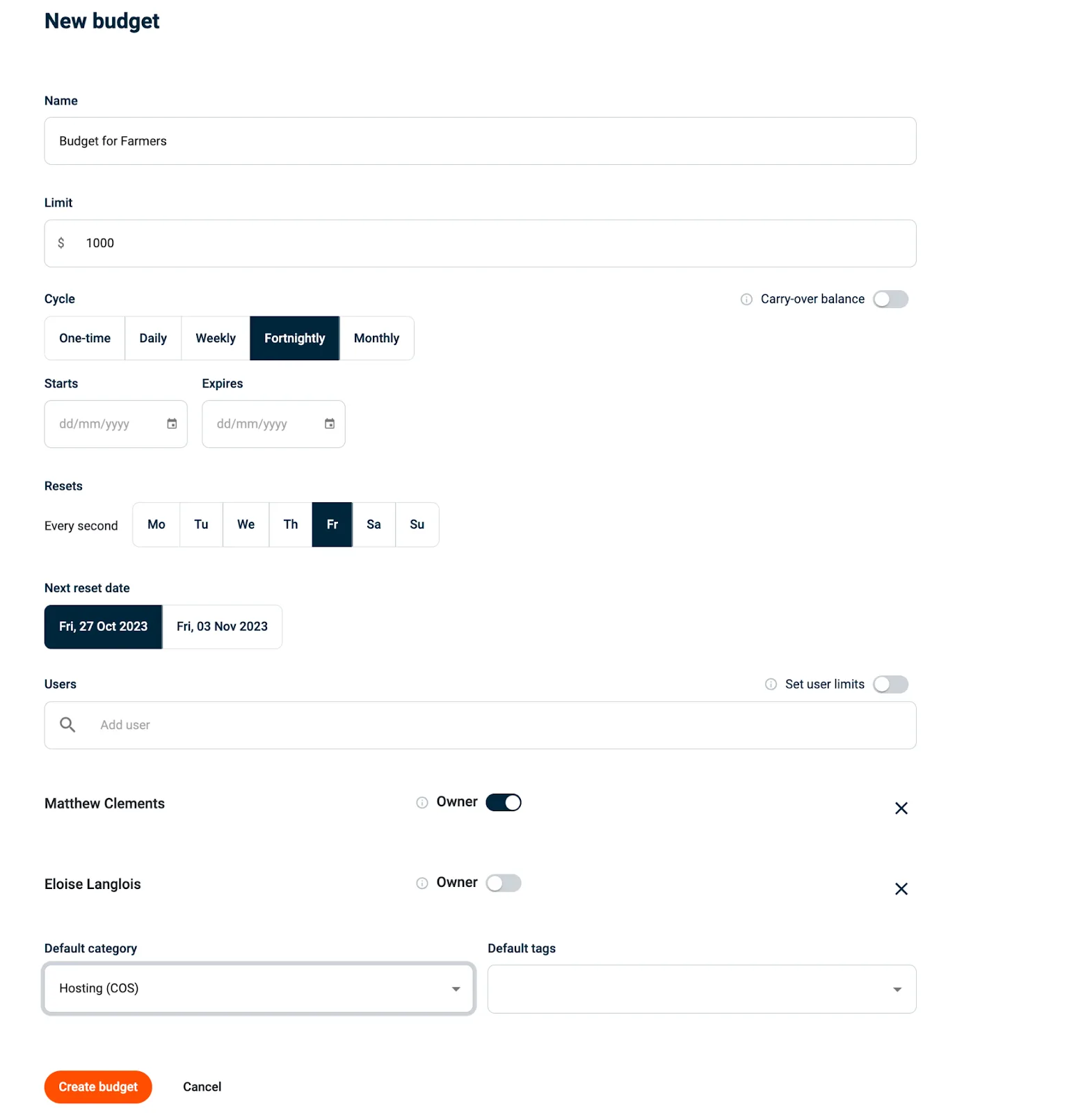The width and height of the screenshot is (1092, 1113).
Task: Set reset day to Tu
Action: point(201,525)
